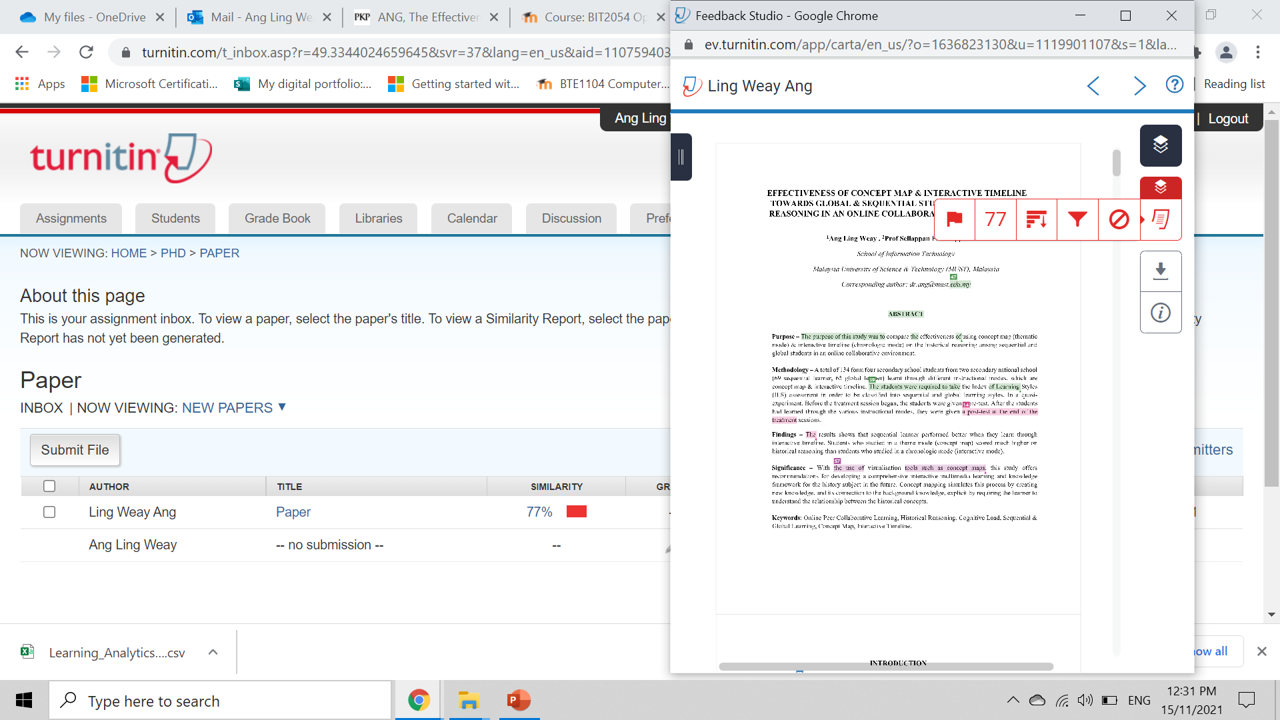Open the excluded sources icon
Screen dimensions: 1280x720
pyautogui.click(x=1118, y=220)
